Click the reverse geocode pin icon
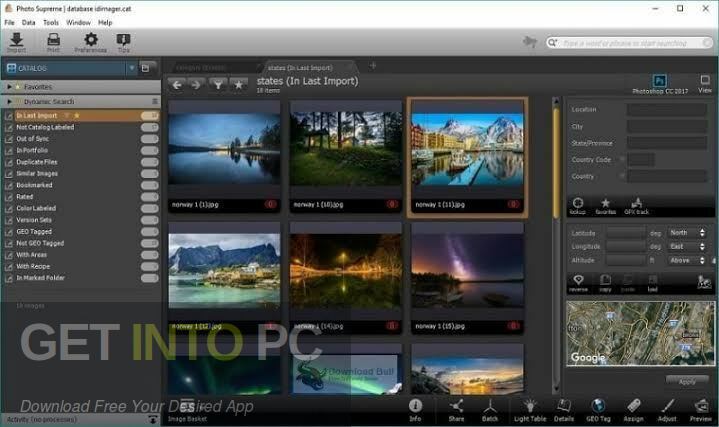This screenshot has width=719, height=427. coord(578,283)
